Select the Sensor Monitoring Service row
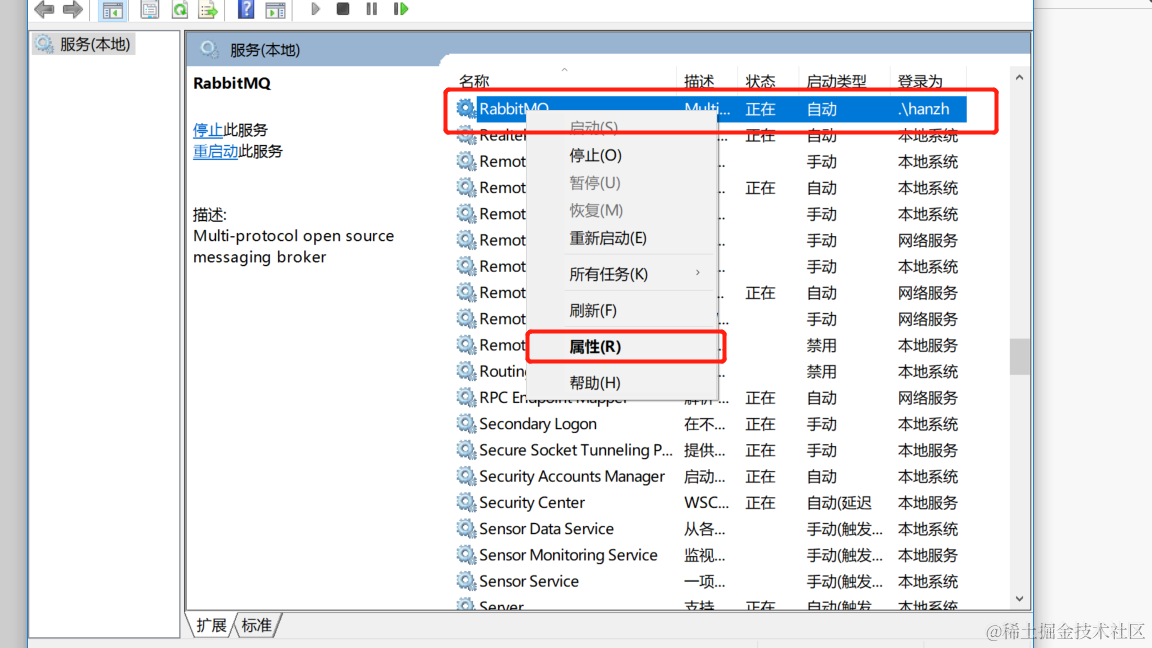The height and width of the screenshot is (648, 1152). 710,555
